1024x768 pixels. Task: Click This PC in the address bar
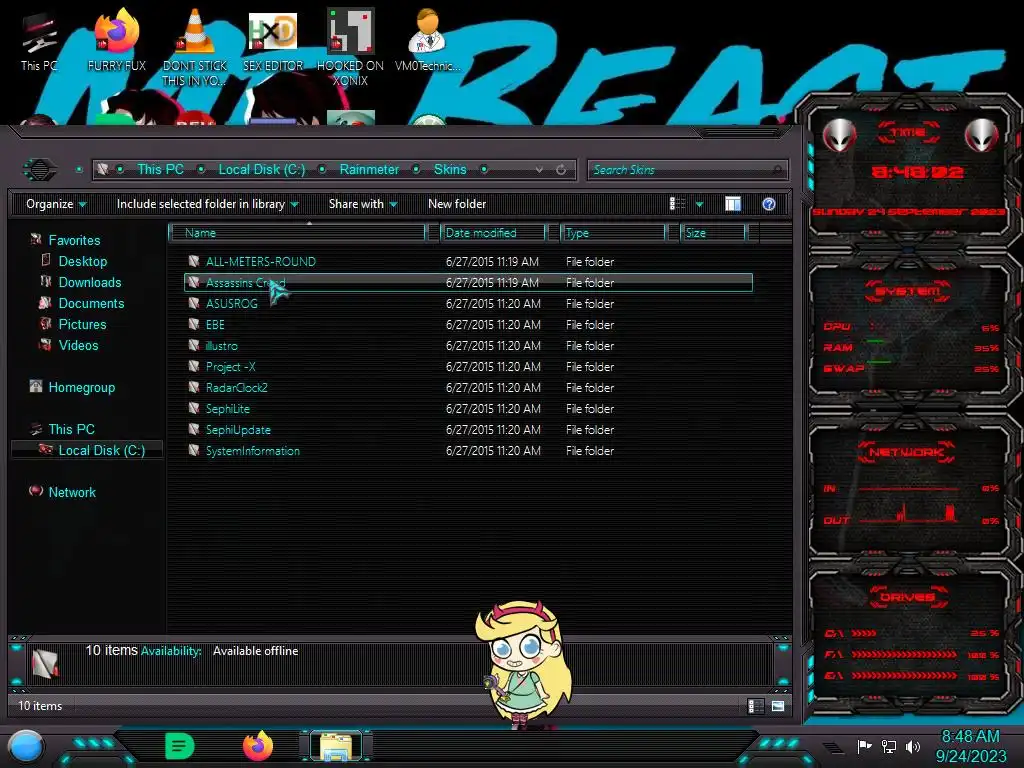coord(160,170)
